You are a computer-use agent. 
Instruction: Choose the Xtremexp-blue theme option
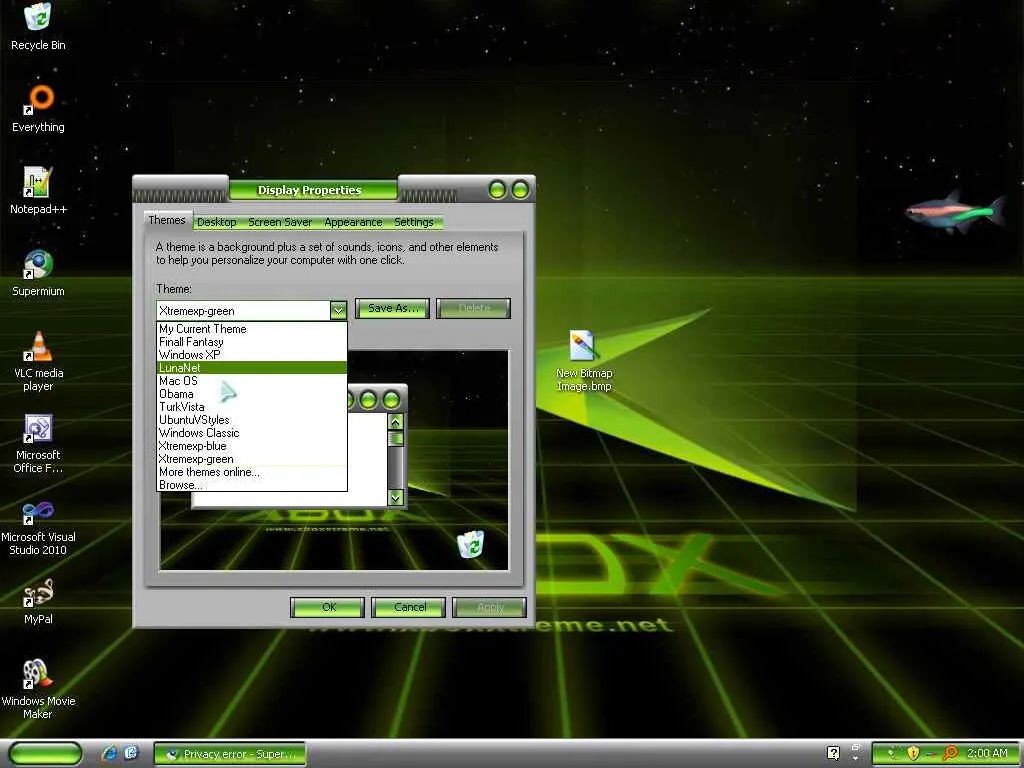pyautogui.click(x=251, y=446)
